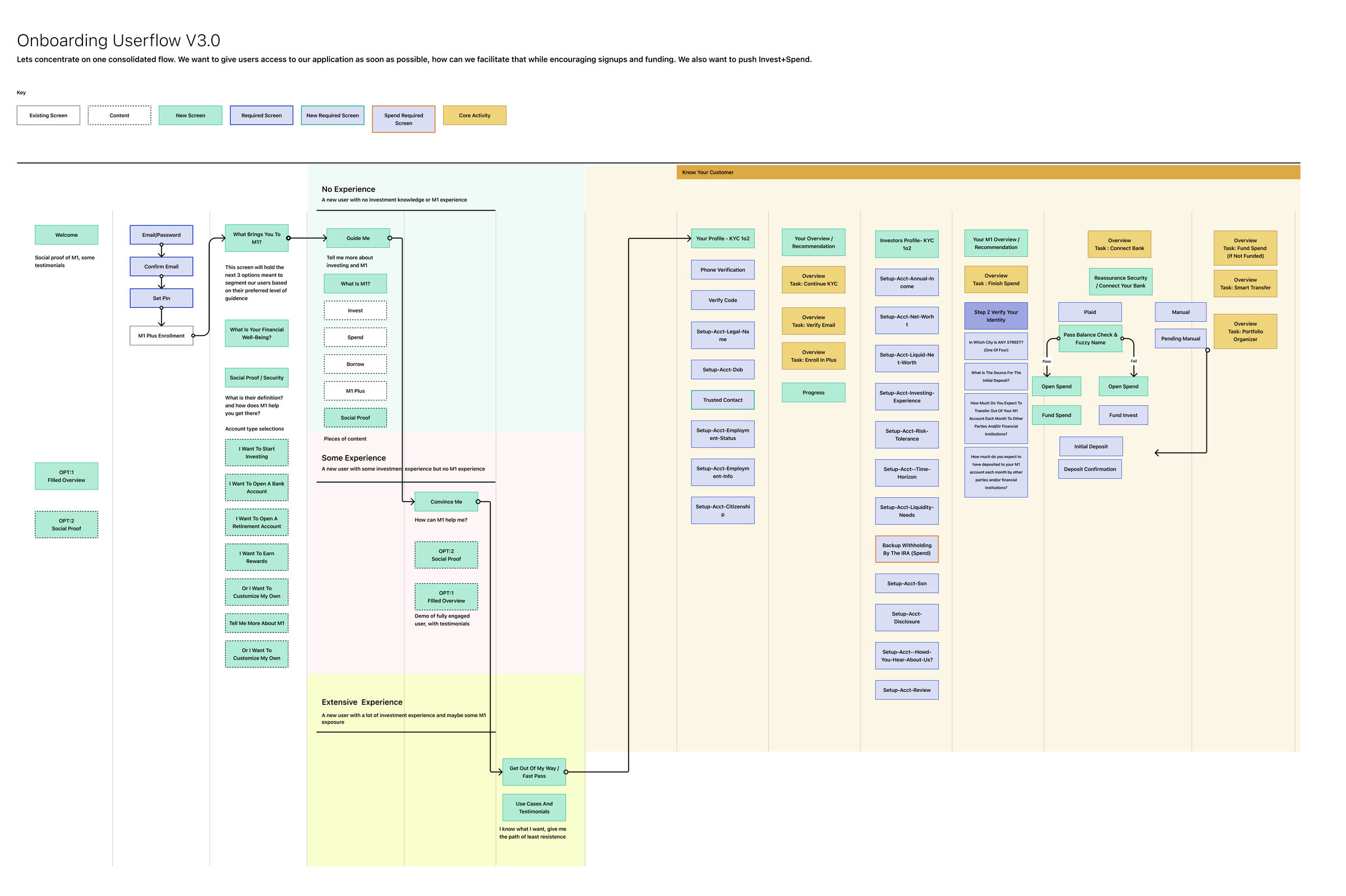Select Overview Task : Finish Spend node

coord(995,279)
